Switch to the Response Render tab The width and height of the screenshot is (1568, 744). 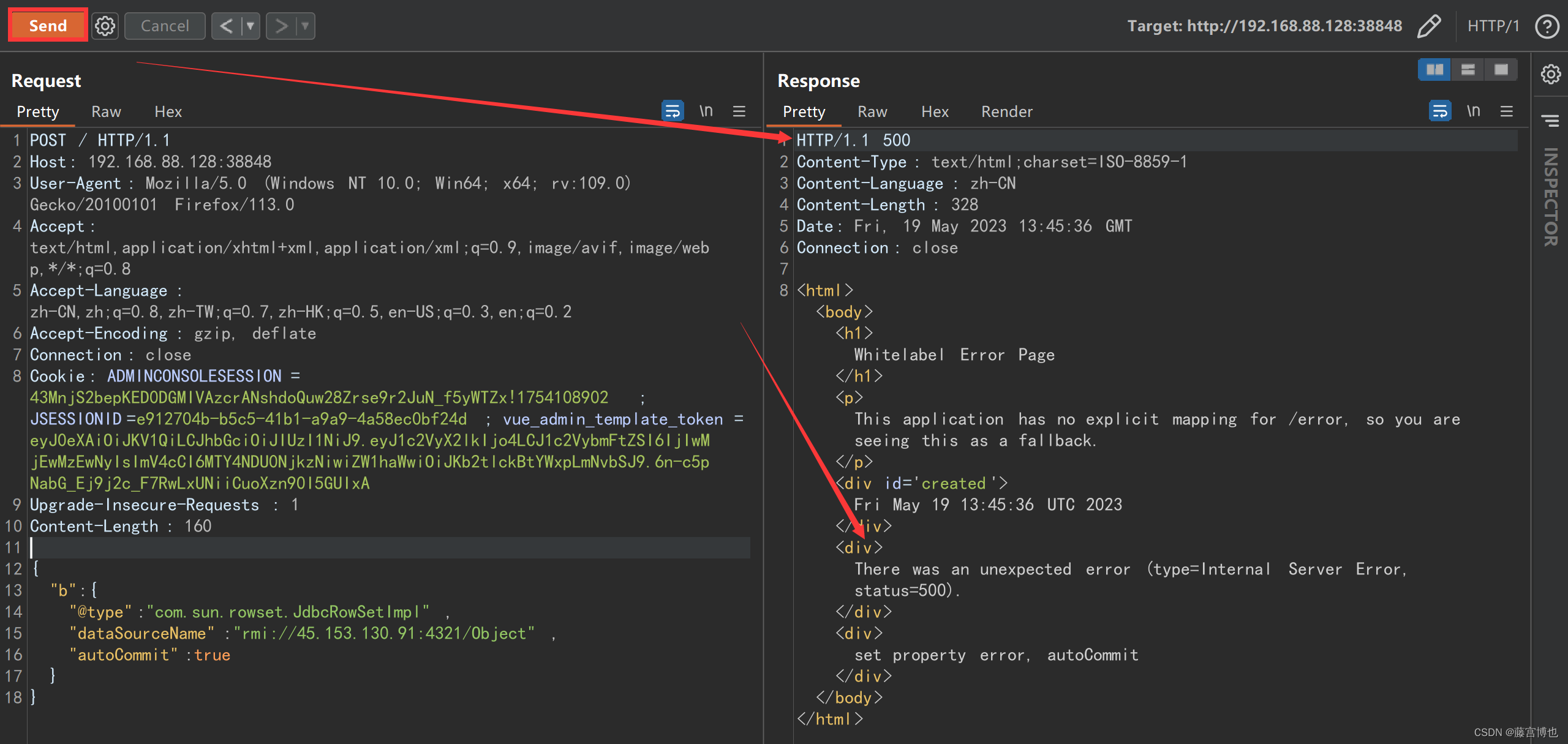[x=1007, y=111]
